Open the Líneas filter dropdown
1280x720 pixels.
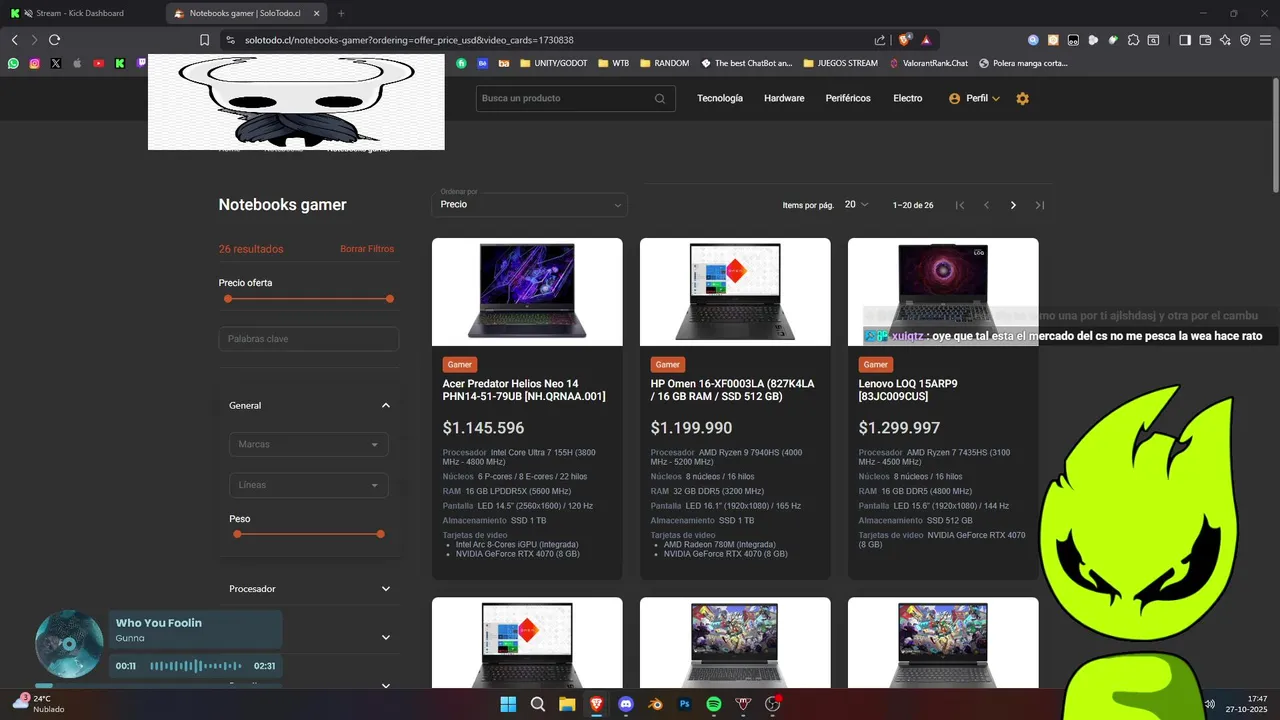pos(308,485)
